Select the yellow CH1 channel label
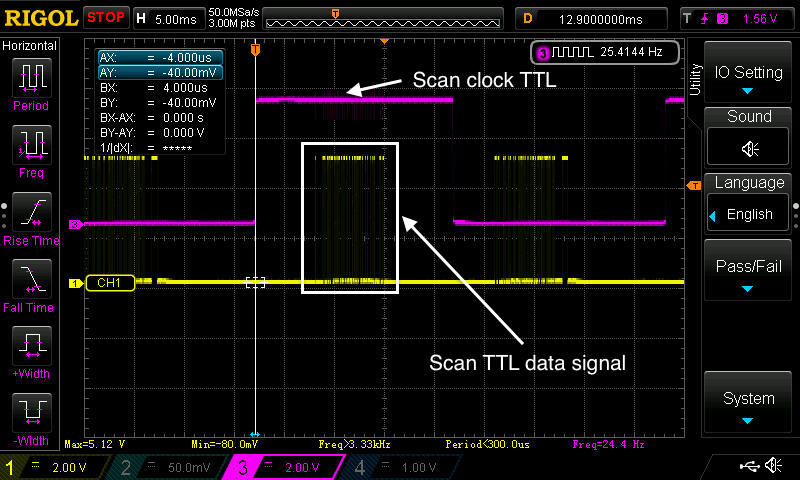Image resolution: width=800 pixels, height=480 pixels. pos(109,283)
